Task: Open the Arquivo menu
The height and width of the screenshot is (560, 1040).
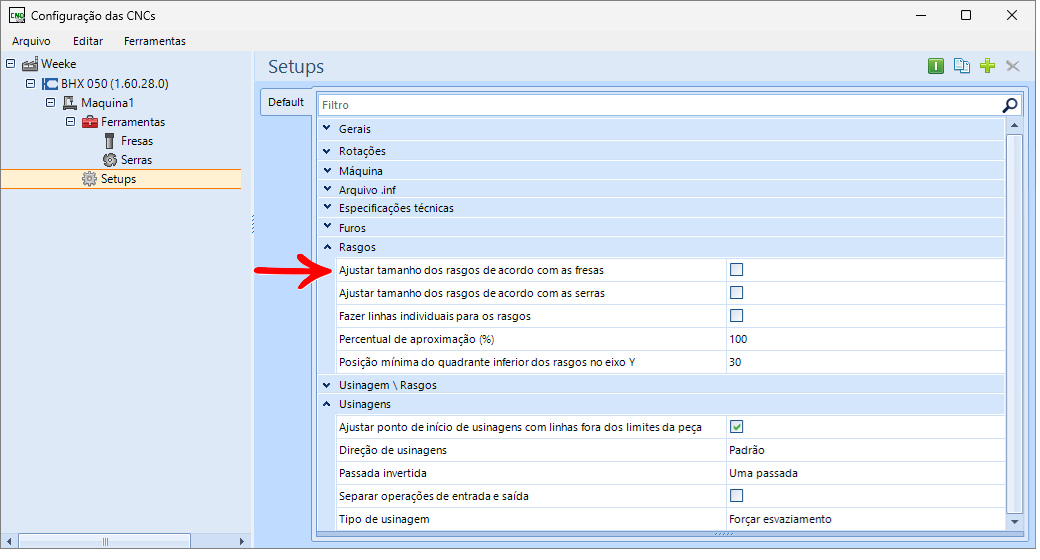Action: pos(31,41)
